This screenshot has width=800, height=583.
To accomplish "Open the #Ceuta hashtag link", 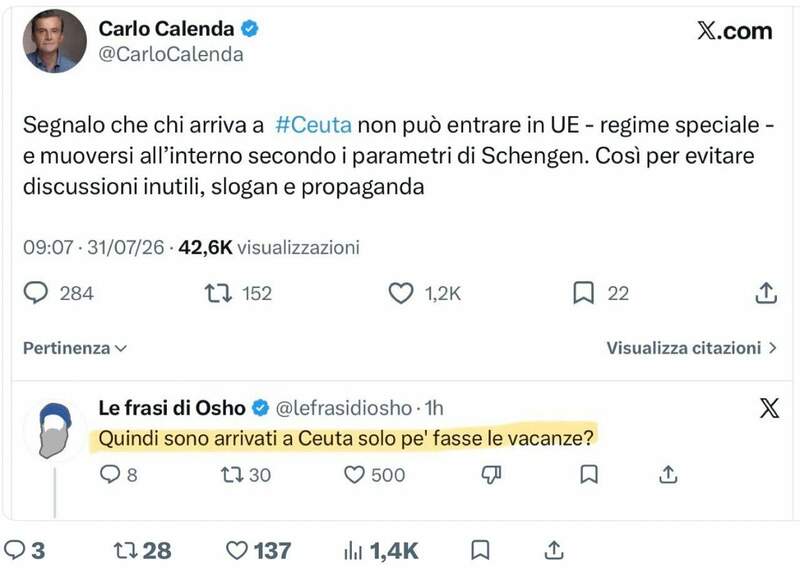I will coord(313,125).
